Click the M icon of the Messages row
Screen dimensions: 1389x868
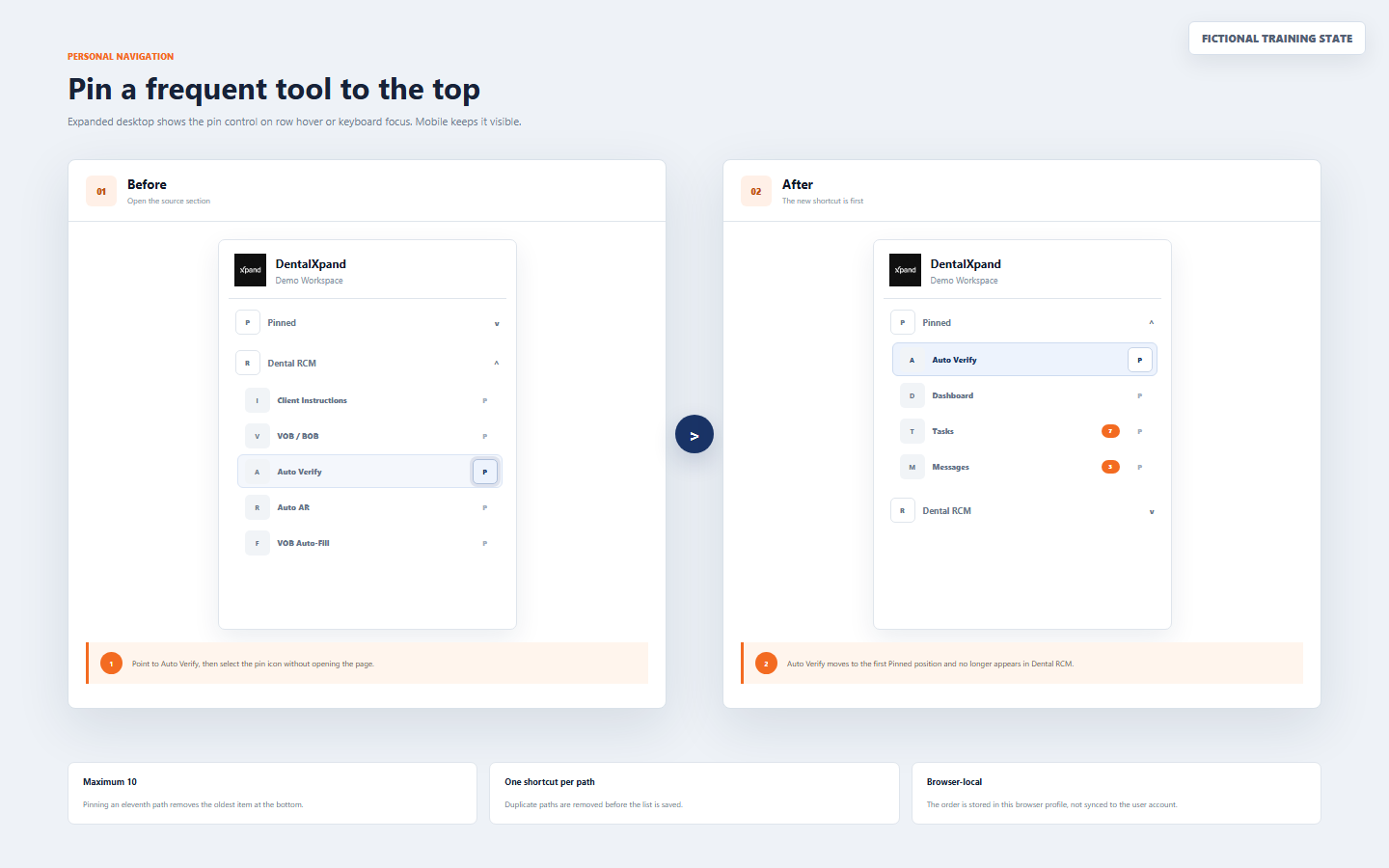coord(912,467)
